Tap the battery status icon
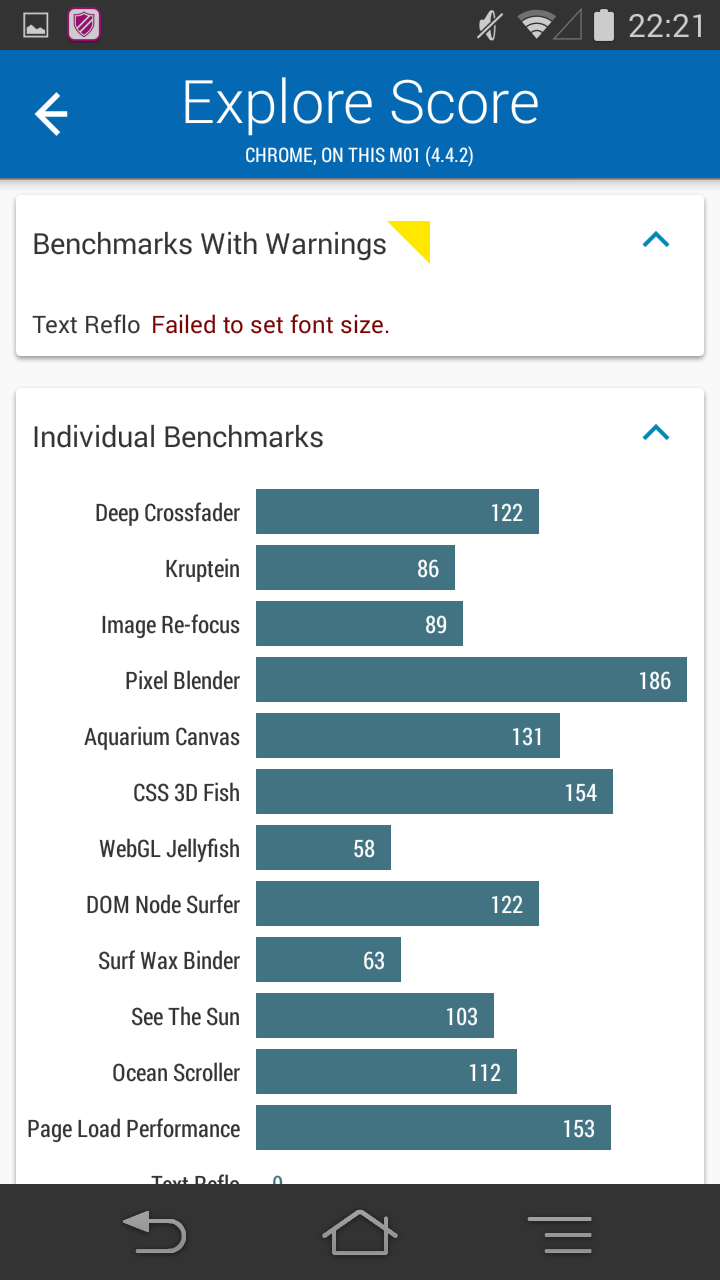The image size is (720, 1280). tap(603, 25)
